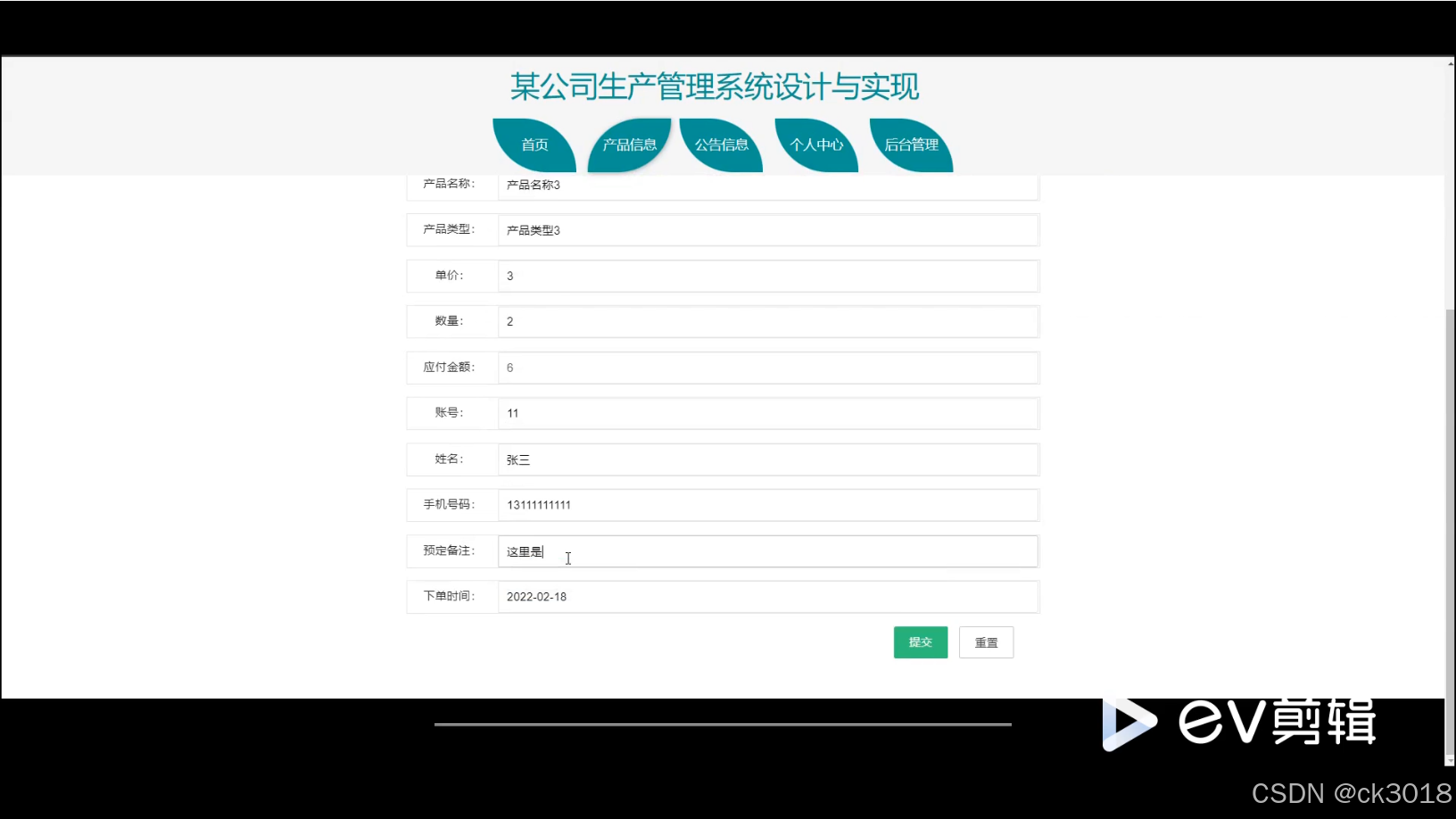This screenshot has width=1456, height=819.
Task: Click the 提交 submit button
Action: [920, 641]
